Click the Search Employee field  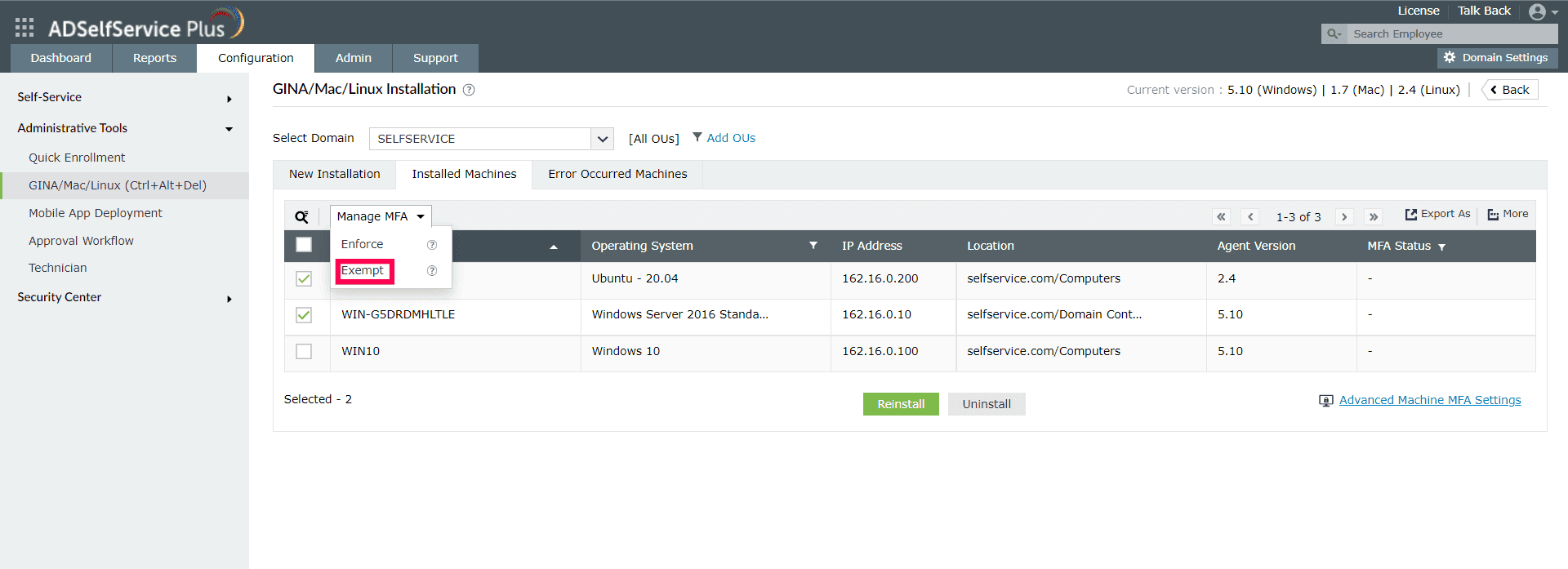[x=1450, y=33]
